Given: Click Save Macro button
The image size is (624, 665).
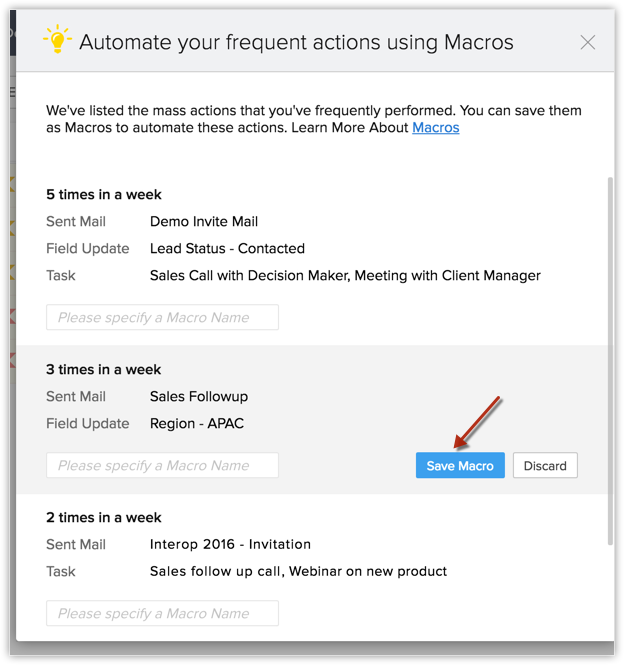Looking at the screenshot, I should click(460, 466).
